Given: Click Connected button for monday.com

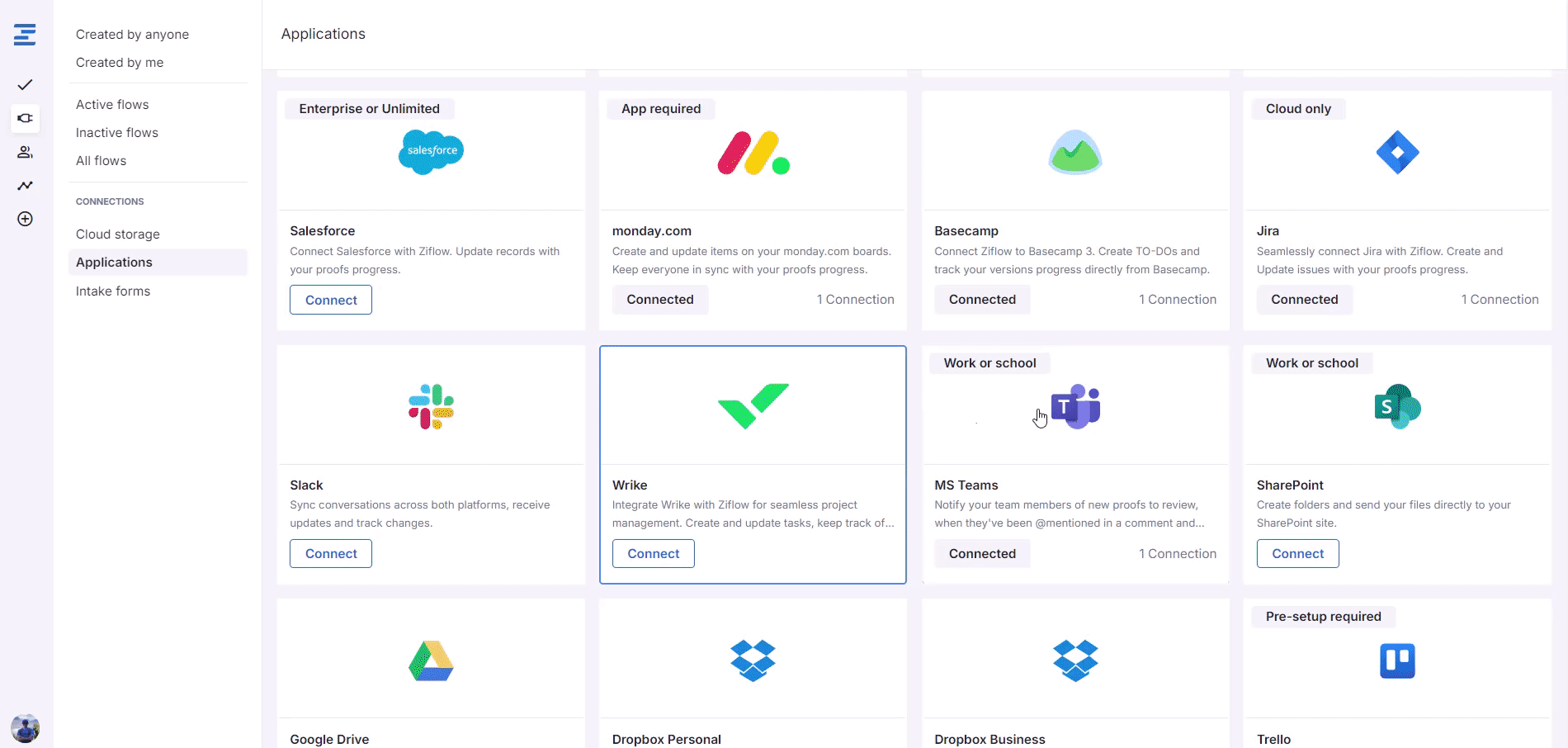Looking at the screenshot, I should tap(659, 300).
